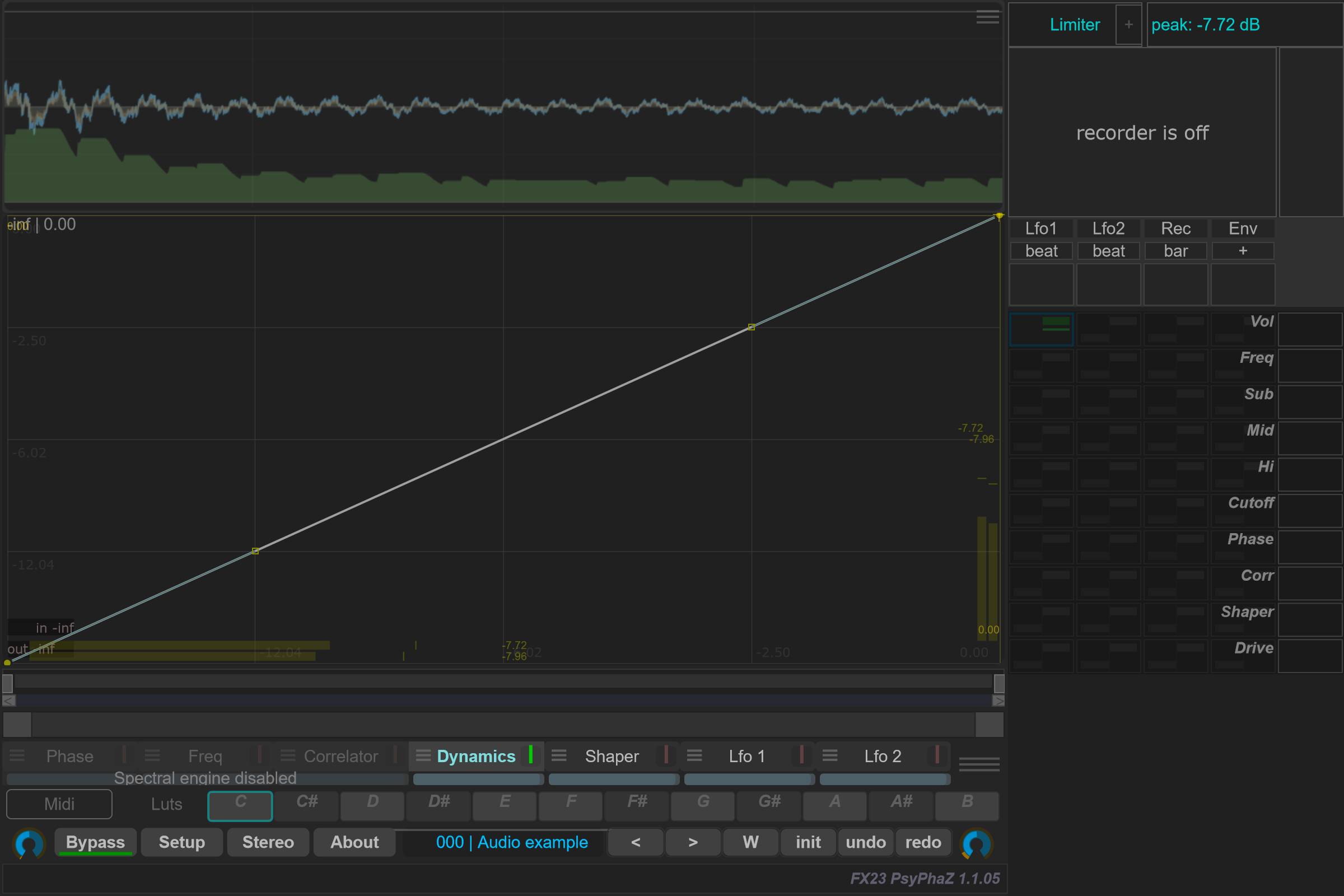1344x896 pixels.
Task: Select the C note key
Action: 240,806
